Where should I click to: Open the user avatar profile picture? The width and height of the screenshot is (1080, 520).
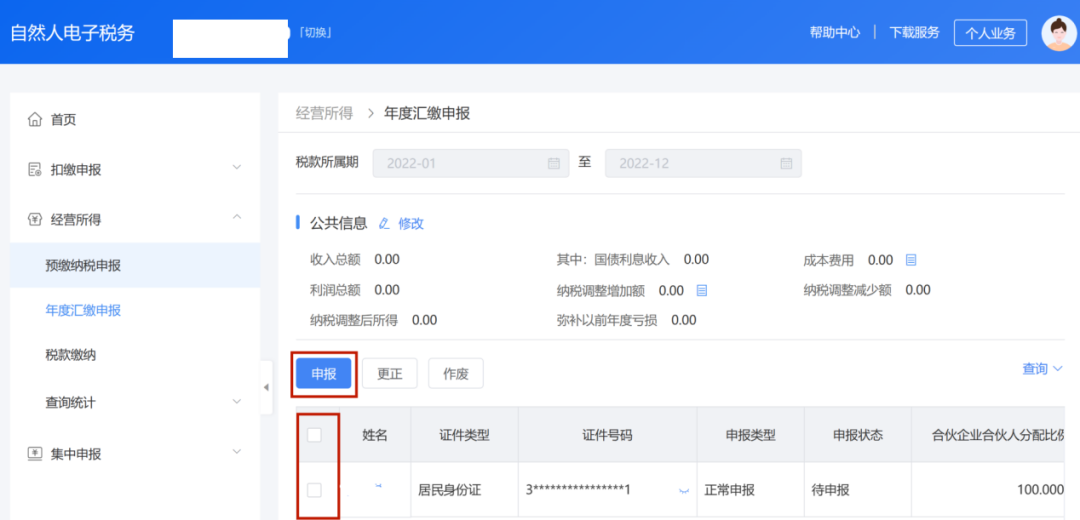tap(1059, 33)
